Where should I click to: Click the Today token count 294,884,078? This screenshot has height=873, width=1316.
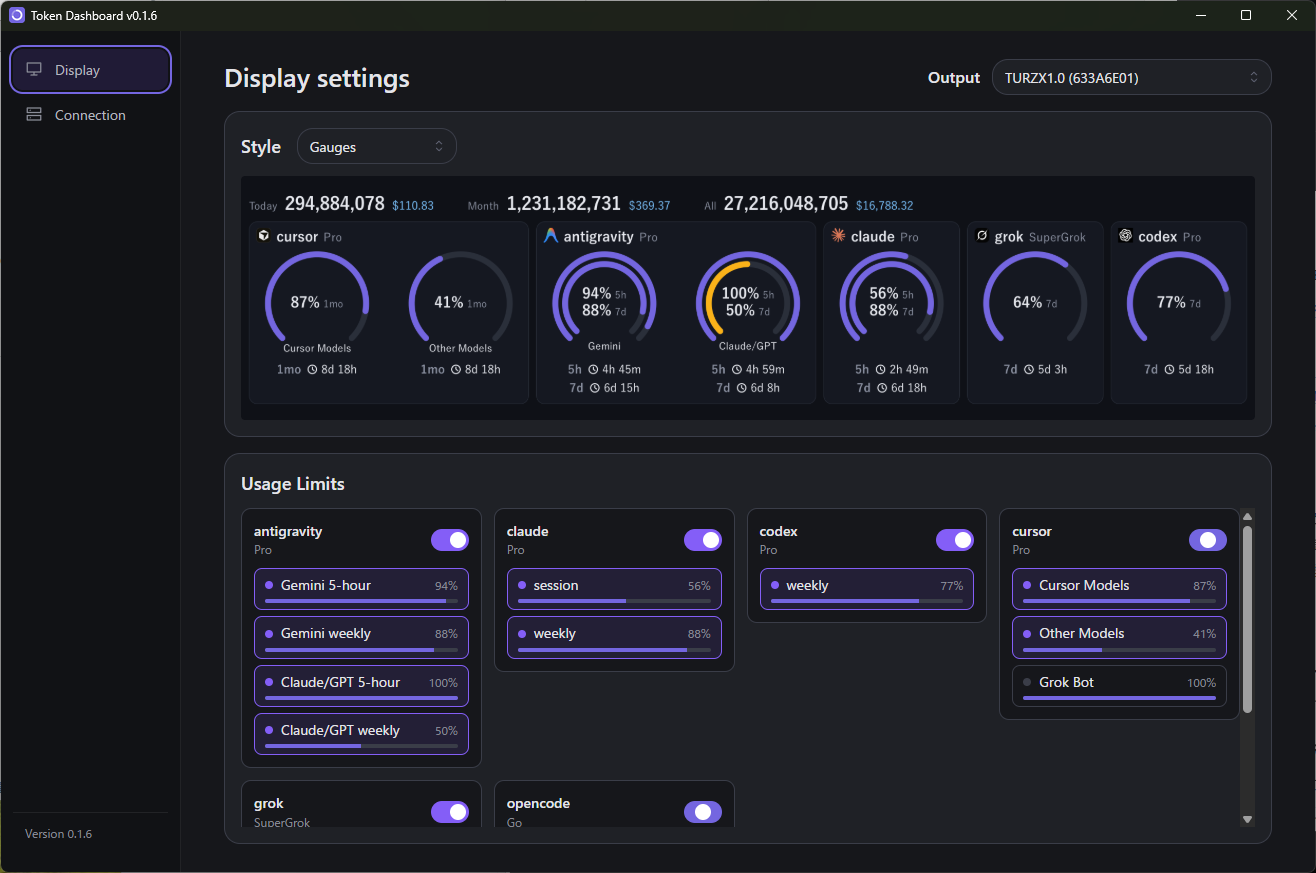335,203
